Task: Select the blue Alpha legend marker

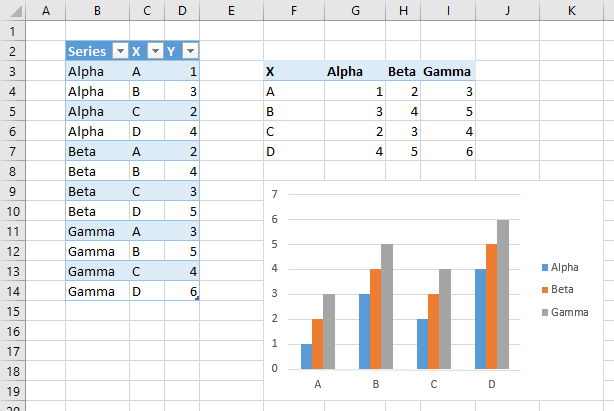Action: tap(545, 268)
